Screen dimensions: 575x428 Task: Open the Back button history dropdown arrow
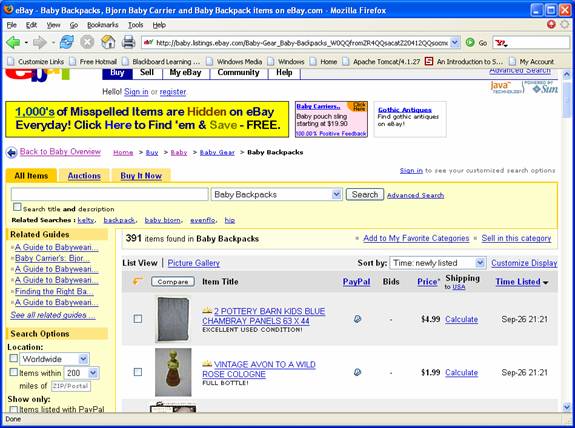point(26,43)
